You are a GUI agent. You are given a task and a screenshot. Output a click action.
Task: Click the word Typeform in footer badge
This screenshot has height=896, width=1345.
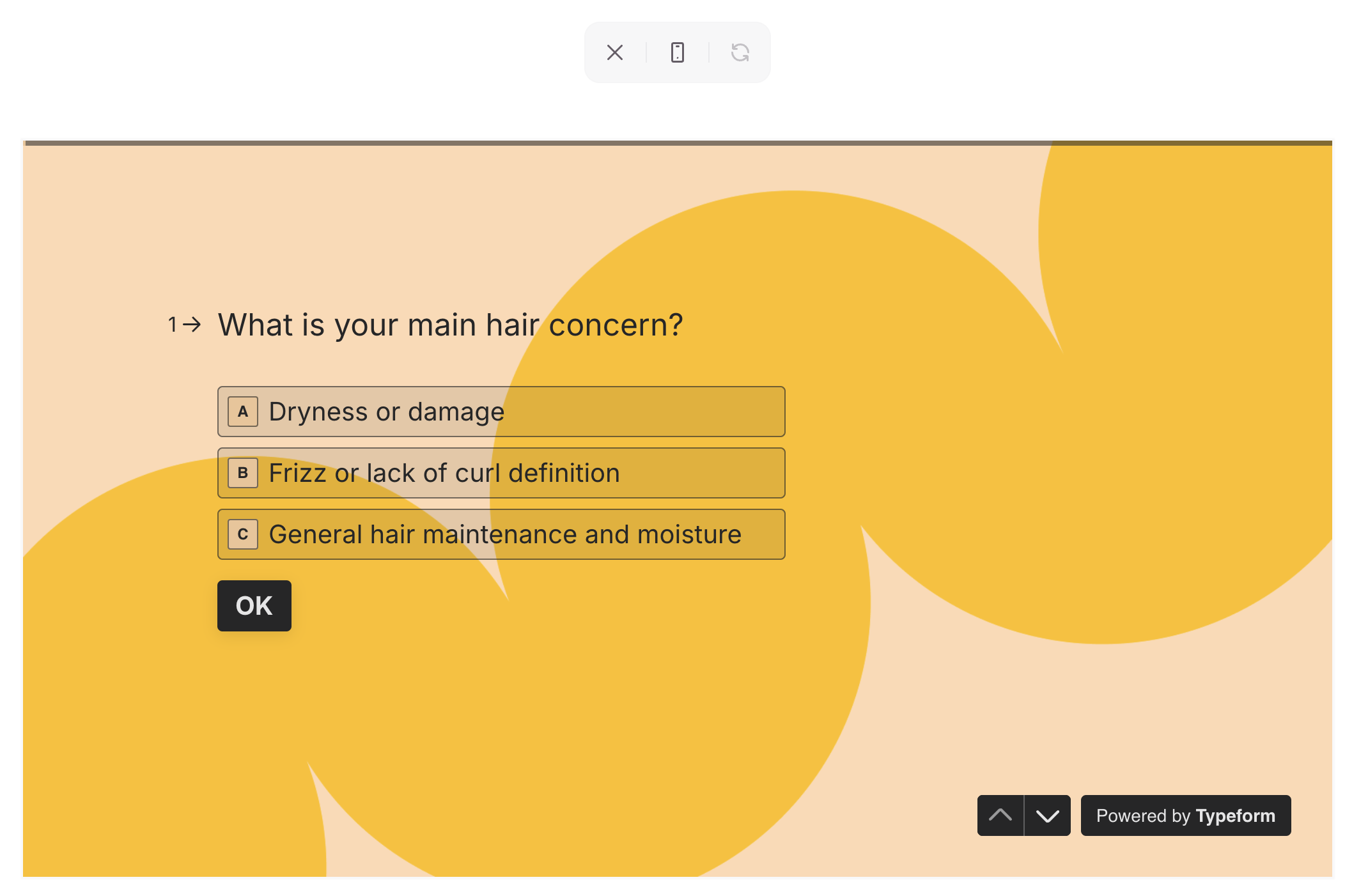click(1235, 816)
